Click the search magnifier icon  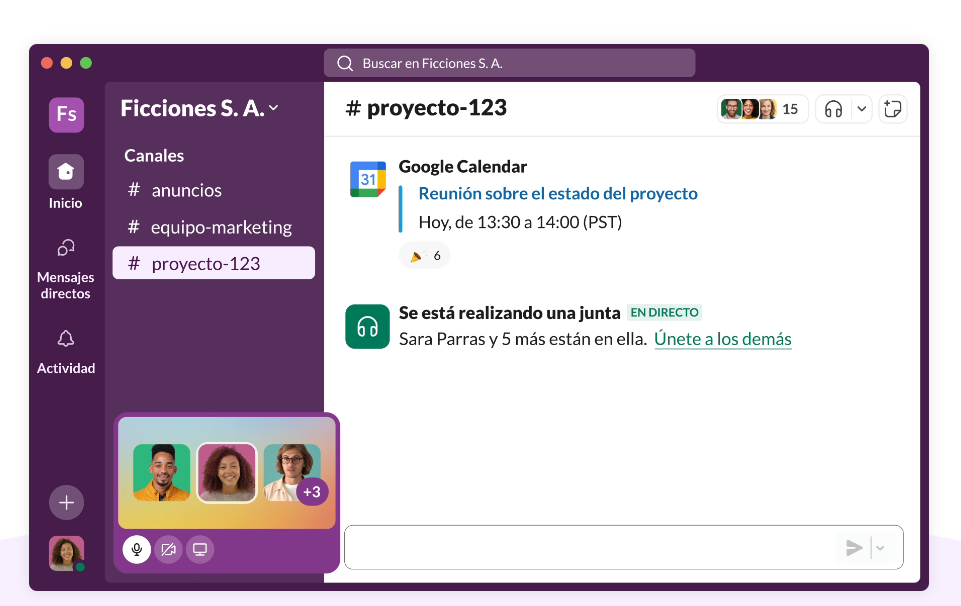click(345, 63)
